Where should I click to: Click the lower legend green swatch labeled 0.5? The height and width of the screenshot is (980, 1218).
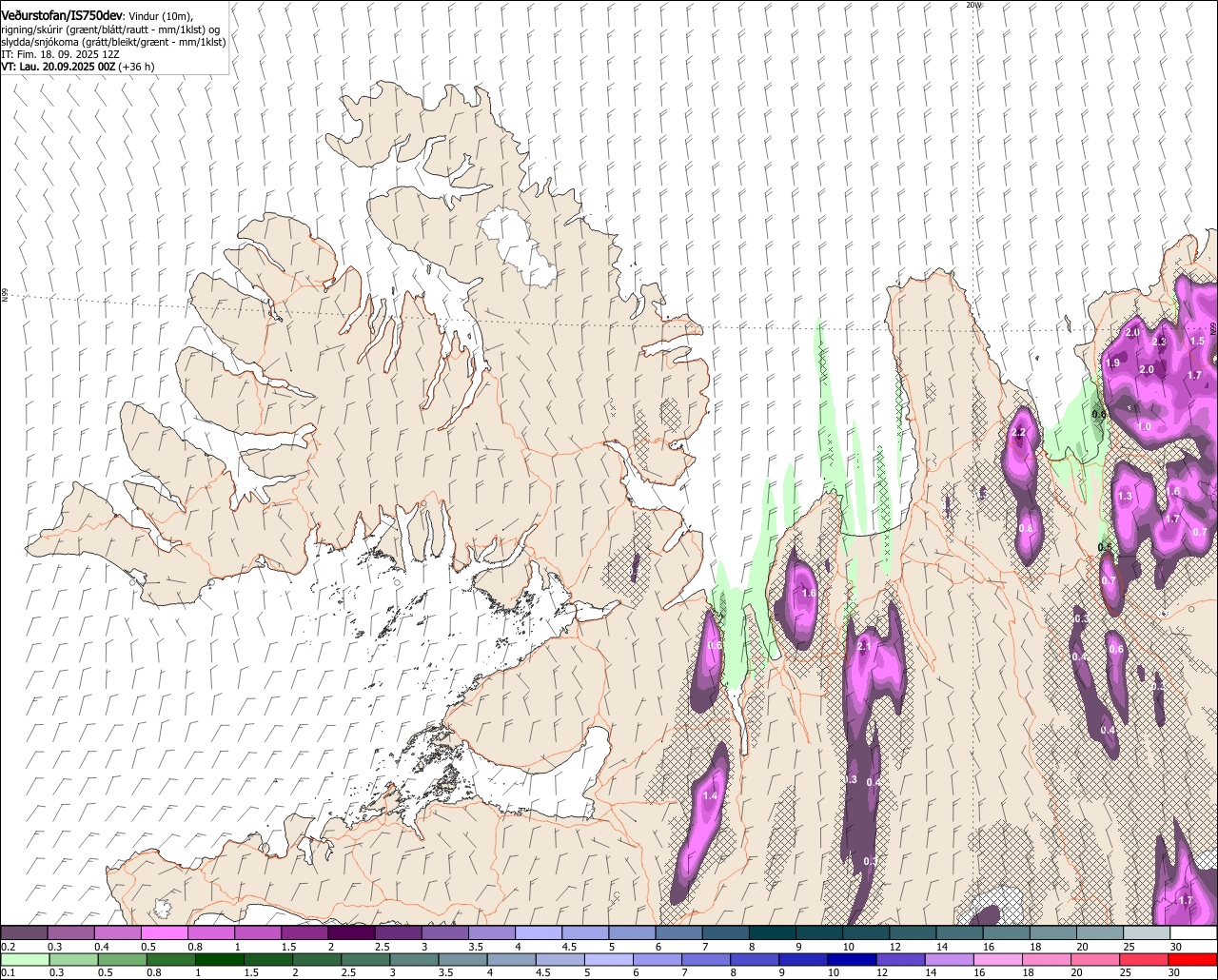(122, 959)
